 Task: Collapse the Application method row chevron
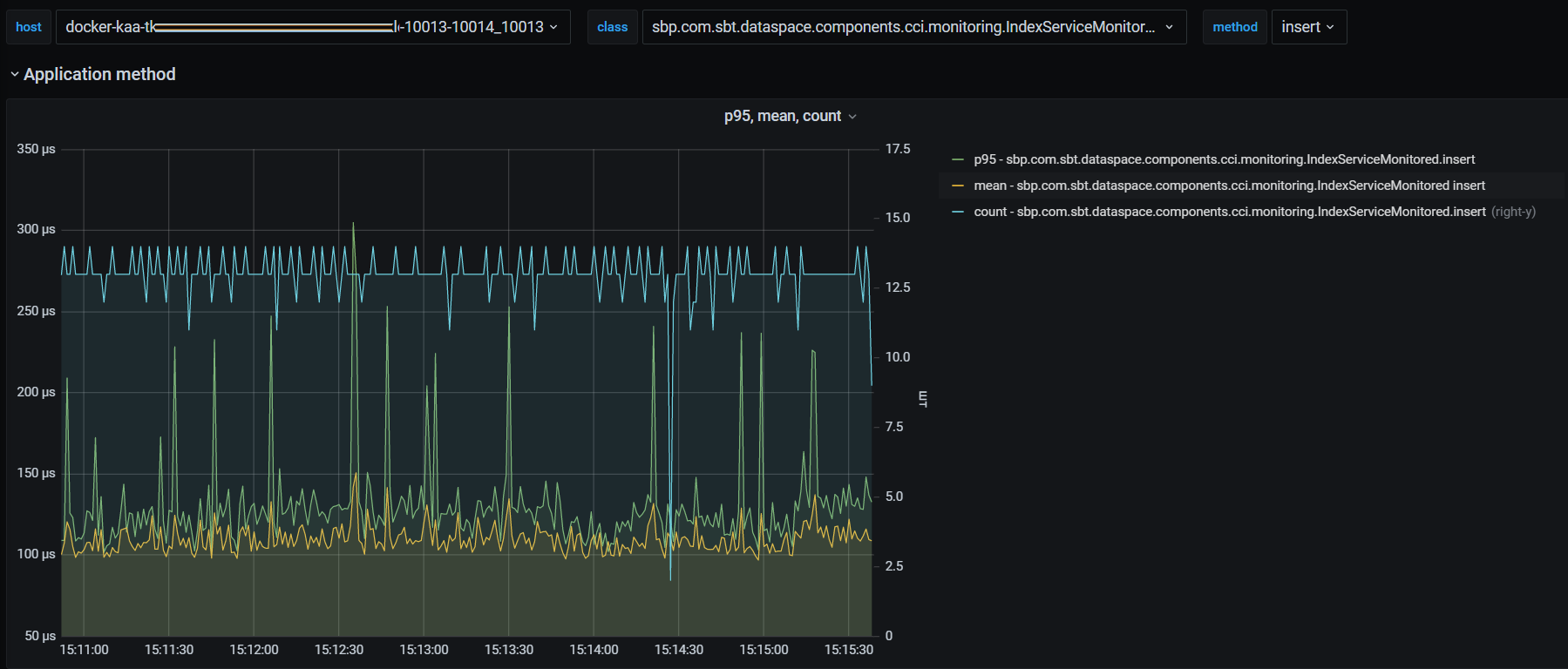pyautogui.click(x=14, y=75)
